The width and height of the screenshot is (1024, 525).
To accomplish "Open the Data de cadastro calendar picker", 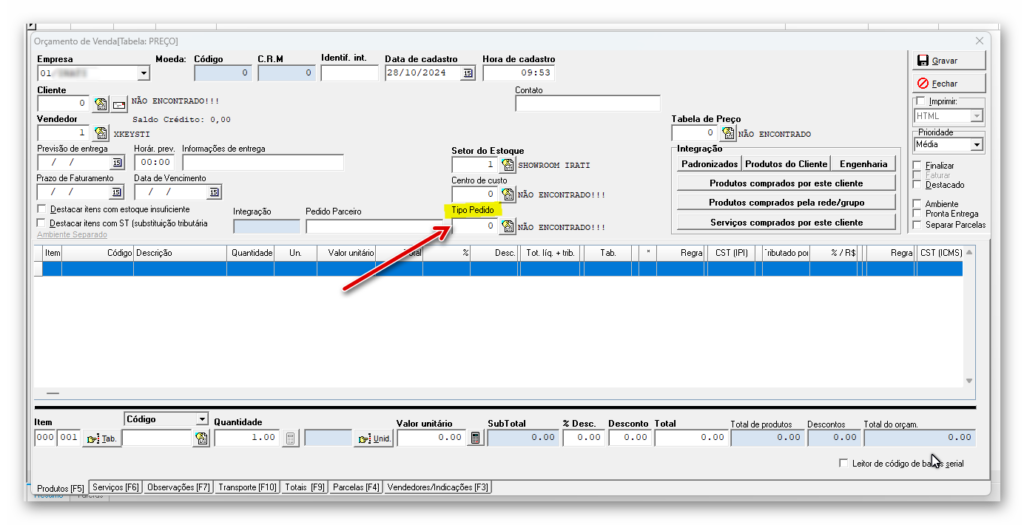I will [x=468, y=73].
